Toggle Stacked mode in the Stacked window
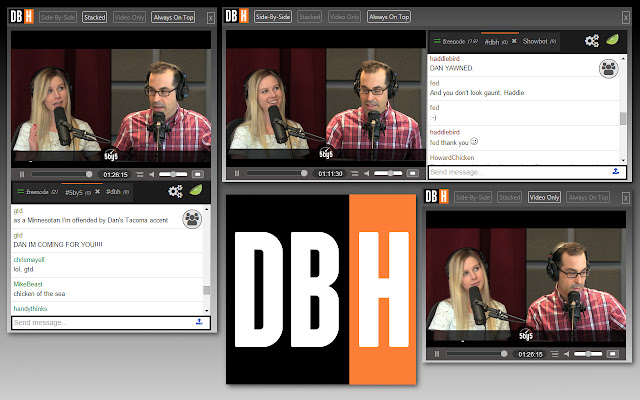 (95, 17)
